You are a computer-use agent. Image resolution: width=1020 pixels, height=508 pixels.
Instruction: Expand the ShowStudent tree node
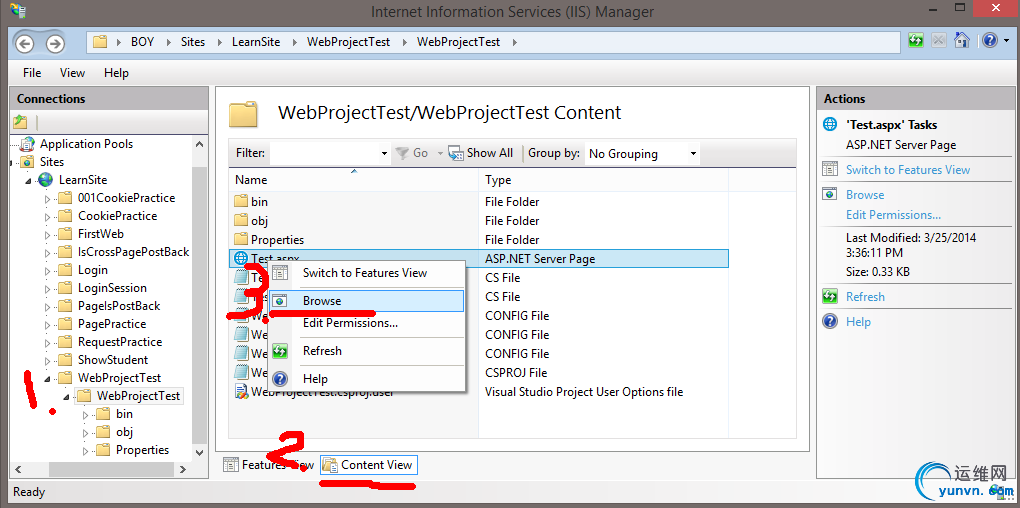click(47, 360)
